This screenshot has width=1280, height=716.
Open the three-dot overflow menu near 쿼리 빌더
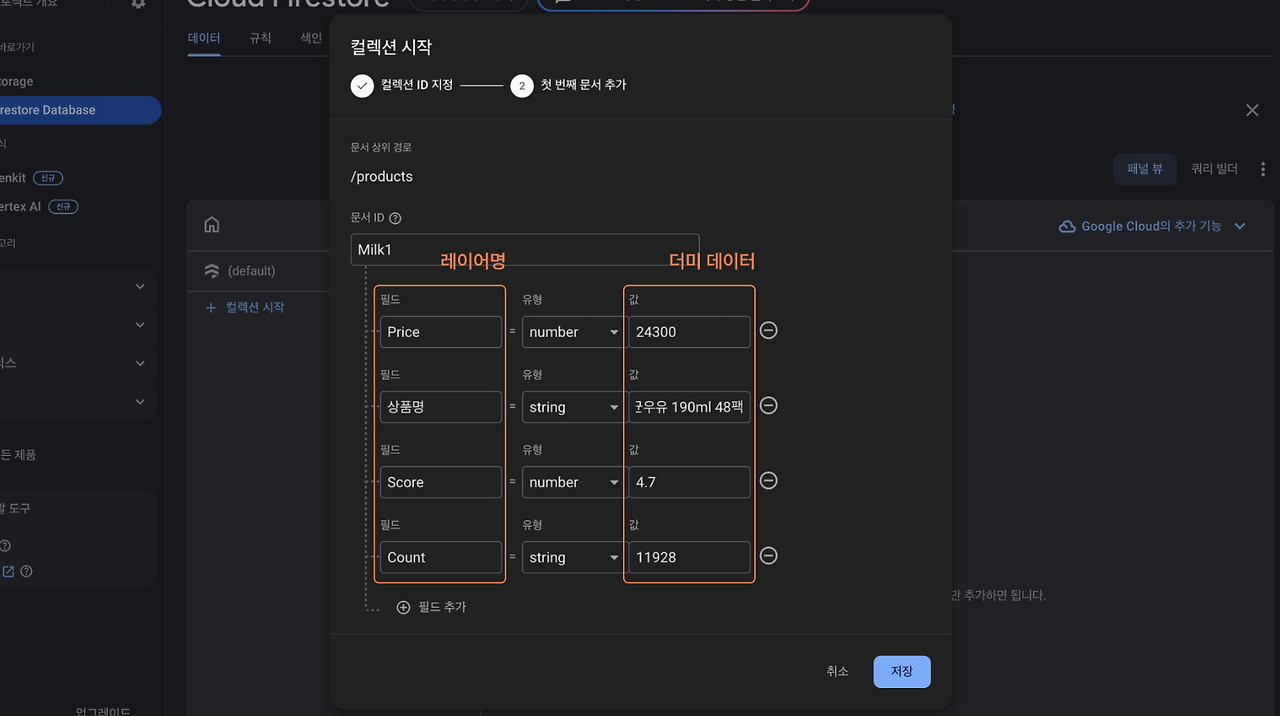point(1262,168)
